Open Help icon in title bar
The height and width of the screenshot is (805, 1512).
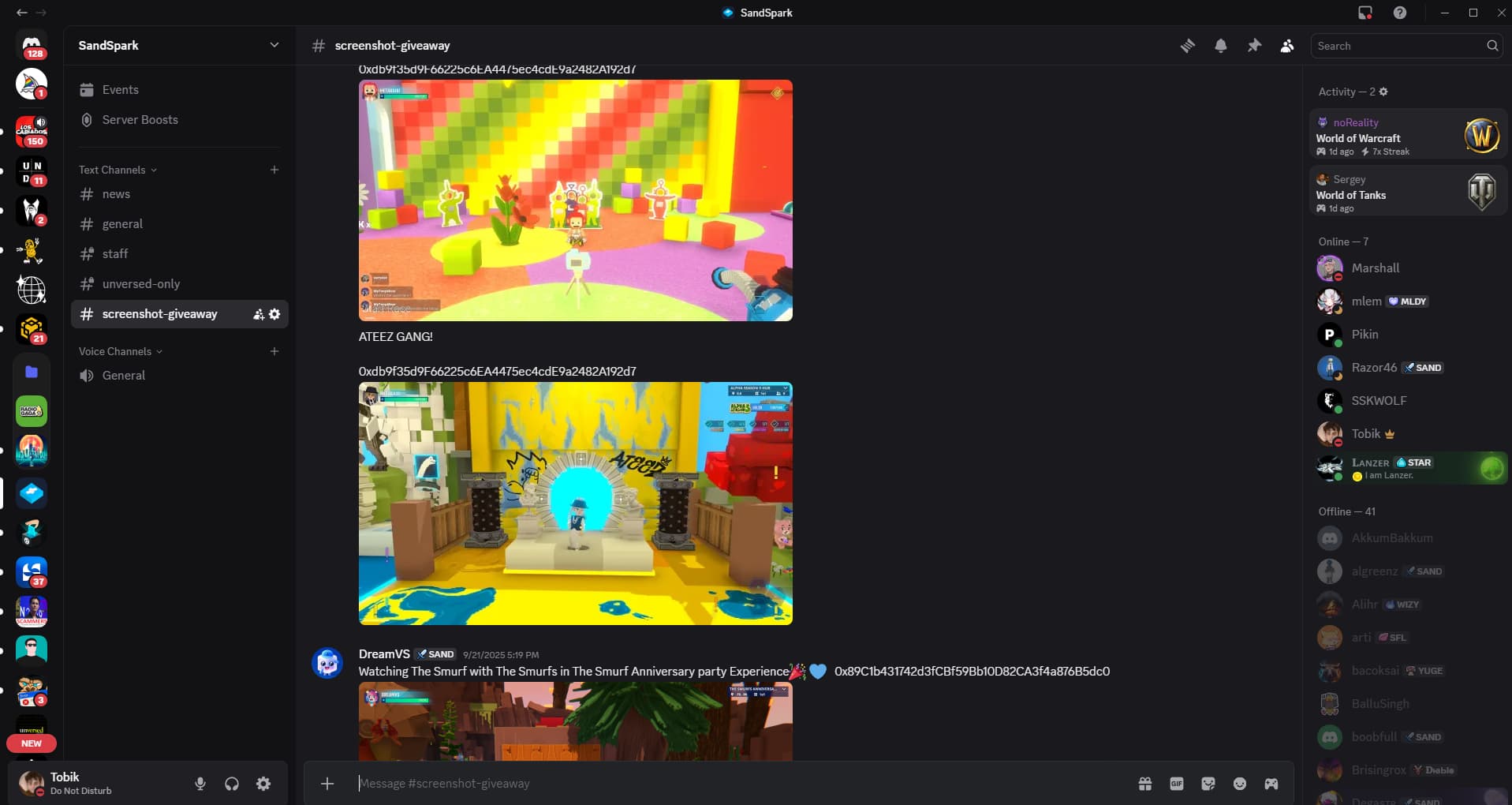pyautogui.click(x=1400, y=13)
